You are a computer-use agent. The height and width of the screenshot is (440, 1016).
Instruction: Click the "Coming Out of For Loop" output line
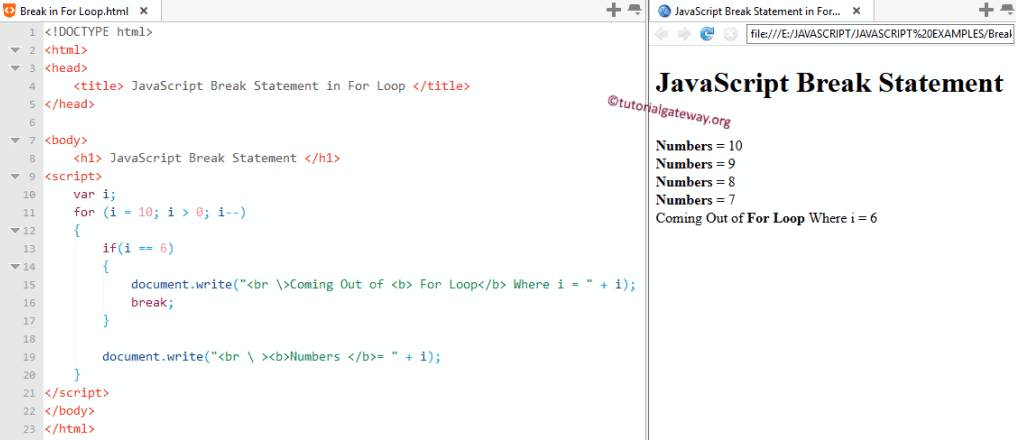click(x=767, y=218)
